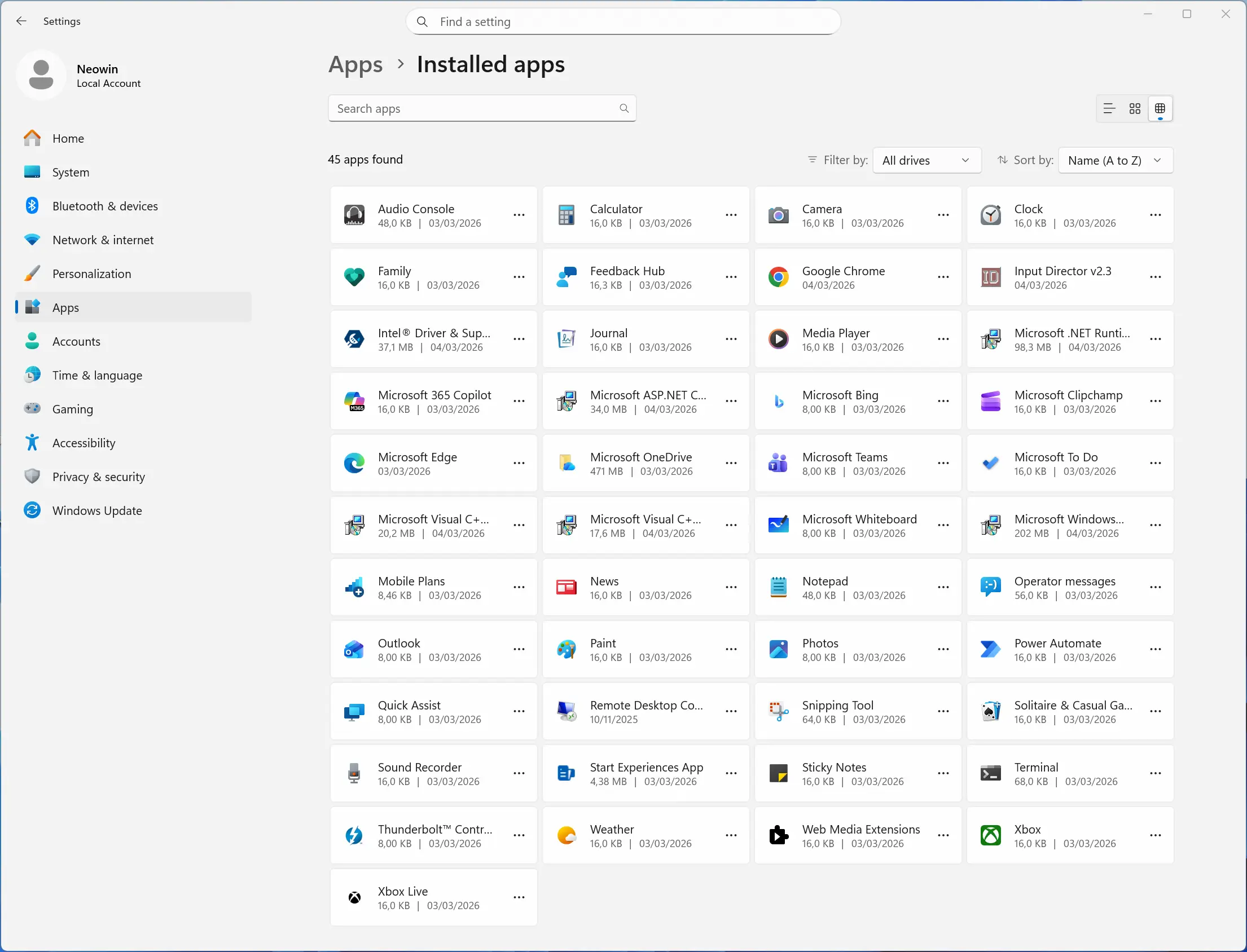This screenshot has height=952, width=1247.
Task: Switch to medium grid view layout
Action: (x=1135, y=108)
